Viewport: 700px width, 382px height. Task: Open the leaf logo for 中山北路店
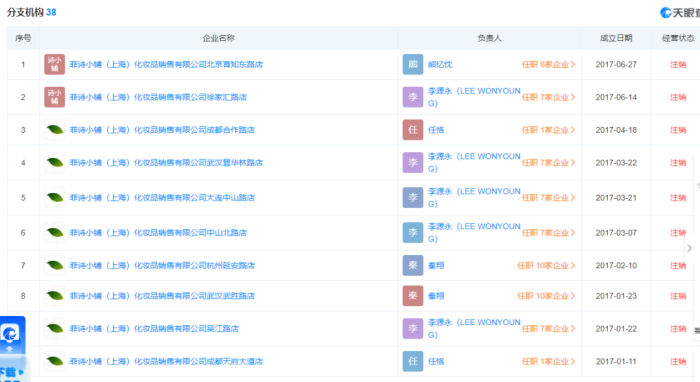click(54, 233)
